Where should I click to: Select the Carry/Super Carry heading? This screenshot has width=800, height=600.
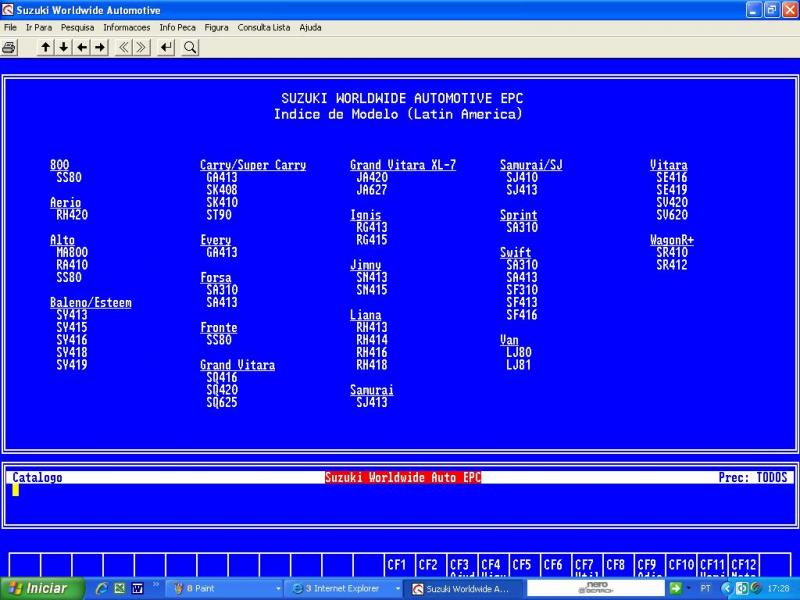click(x=253, y=165)
